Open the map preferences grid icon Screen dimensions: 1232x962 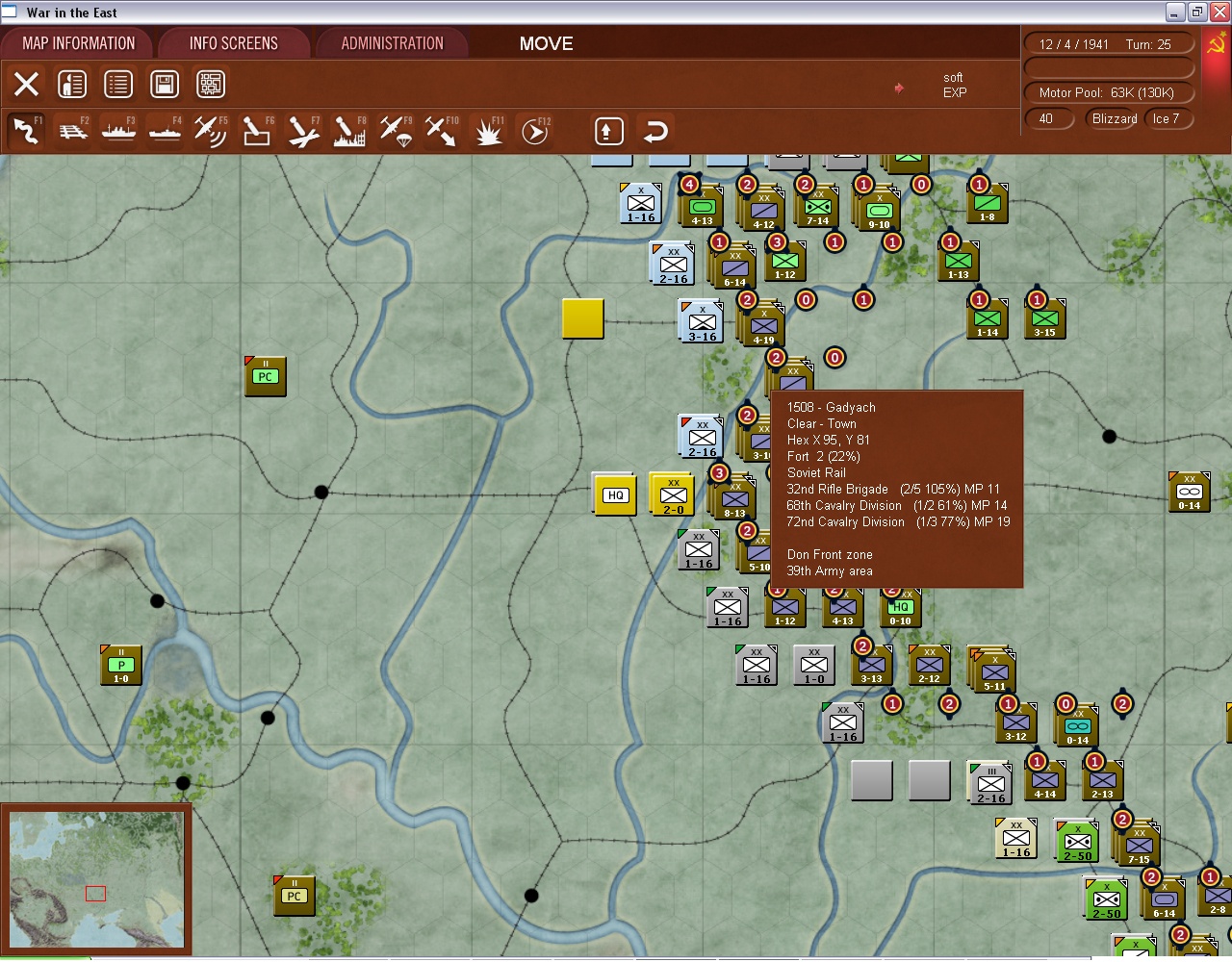pyautogui.click(x=210, y=84)
